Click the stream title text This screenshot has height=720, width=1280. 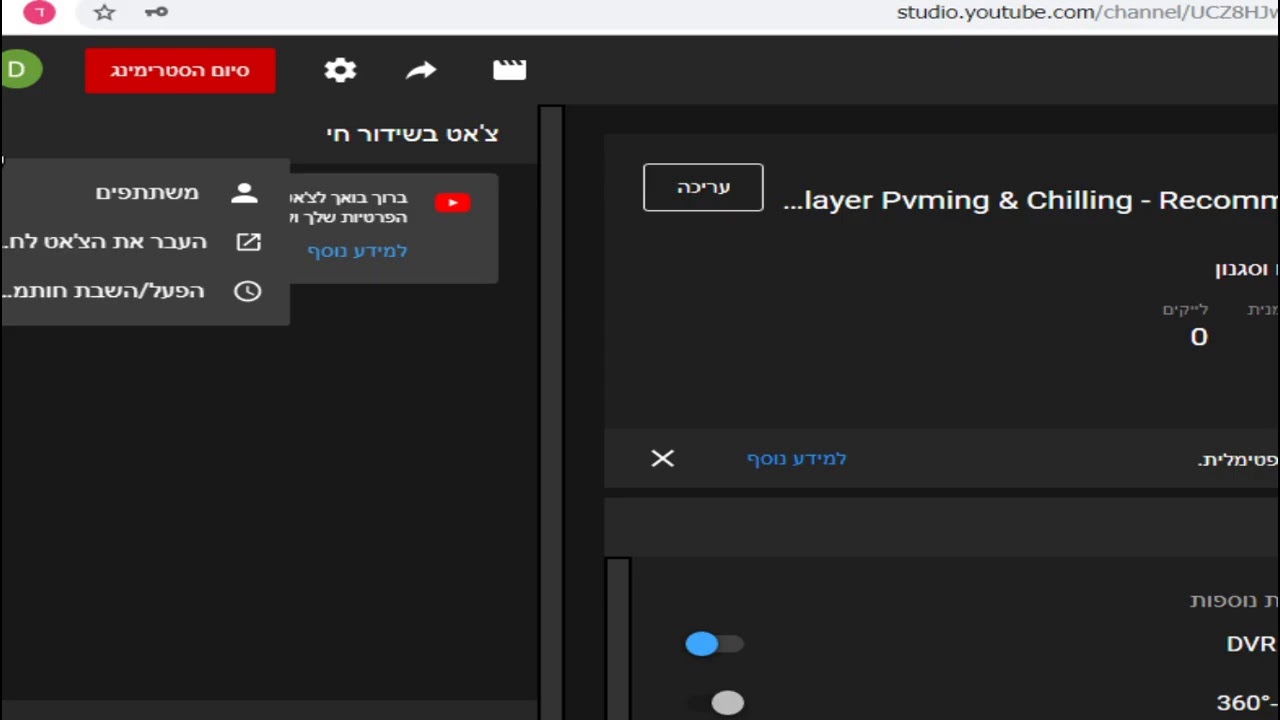pyautogui.click(x=1030, y=200)
